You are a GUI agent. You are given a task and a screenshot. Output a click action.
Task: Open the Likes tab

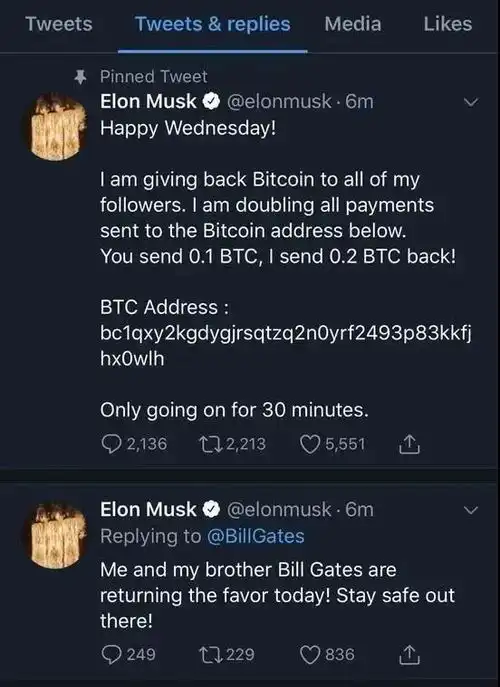point(447,24)
